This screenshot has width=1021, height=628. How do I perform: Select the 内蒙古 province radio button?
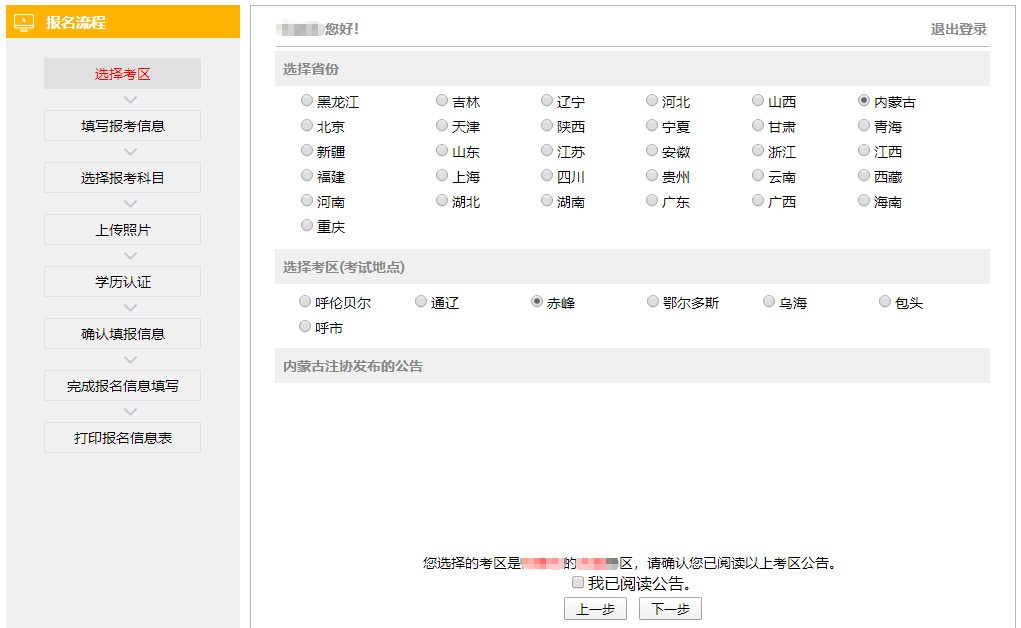pos(863,100)
